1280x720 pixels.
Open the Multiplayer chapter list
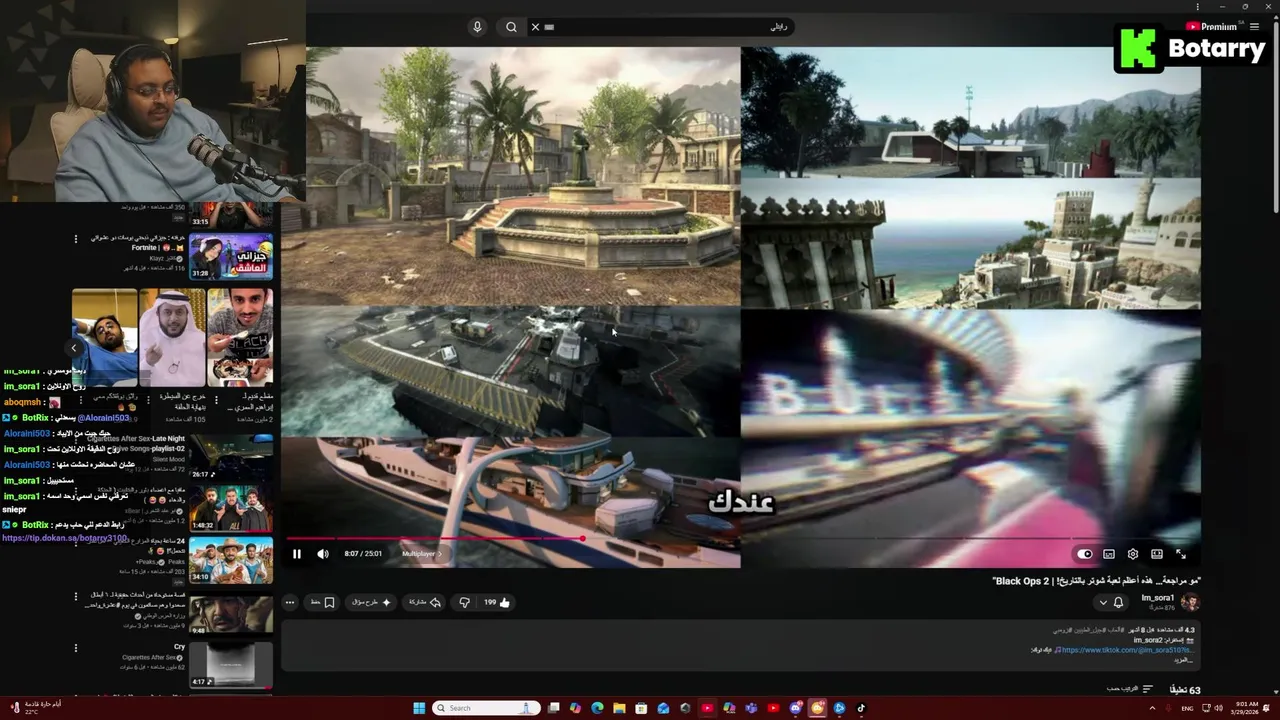point(421,554)
